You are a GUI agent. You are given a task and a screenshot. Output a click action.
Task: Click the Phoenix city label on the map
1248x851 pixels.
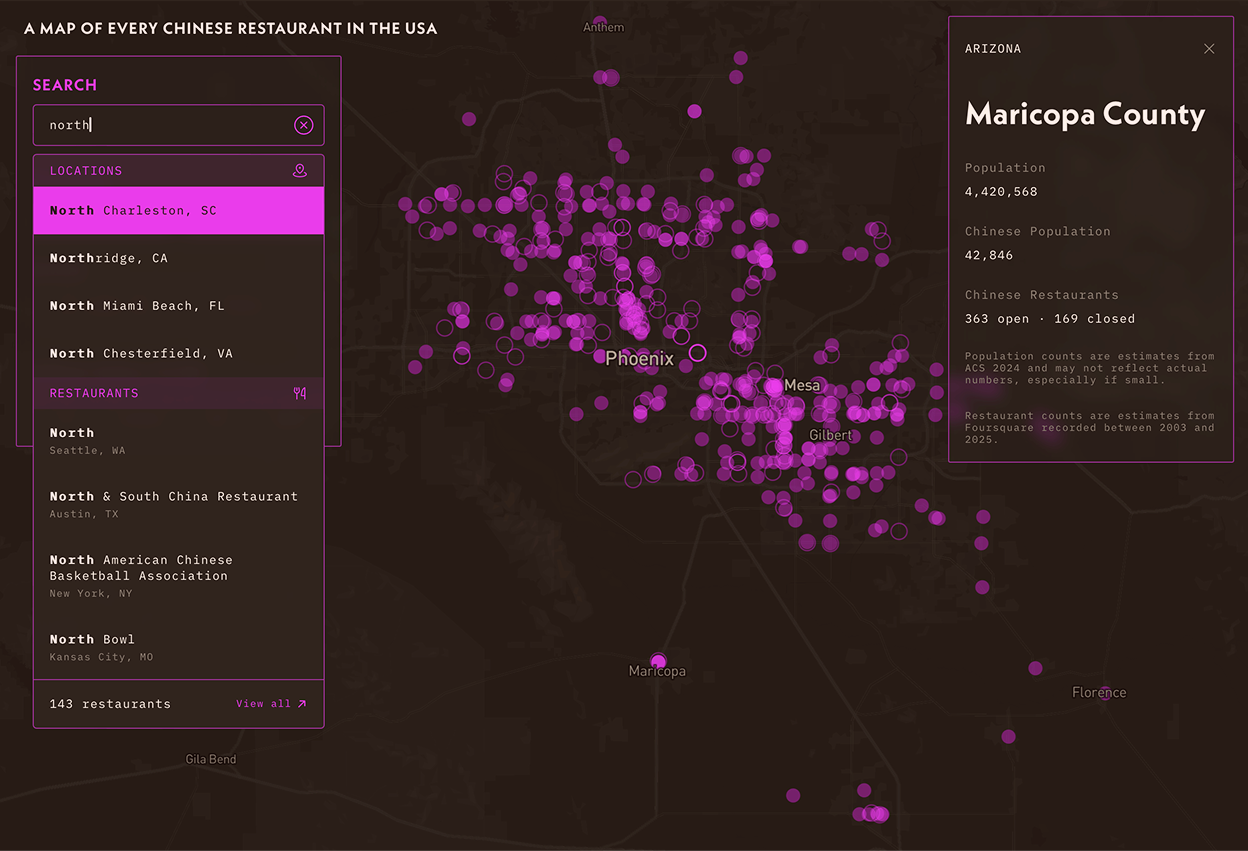(640, 358)
